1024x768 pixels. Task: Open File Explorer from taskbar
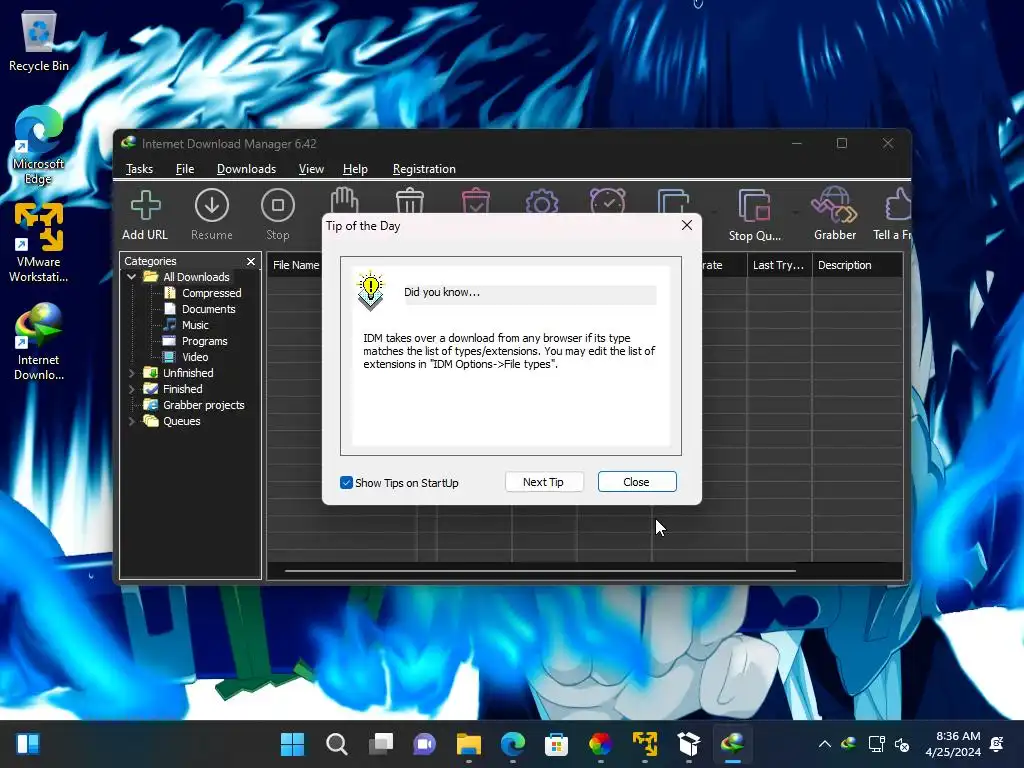(468, 744)
